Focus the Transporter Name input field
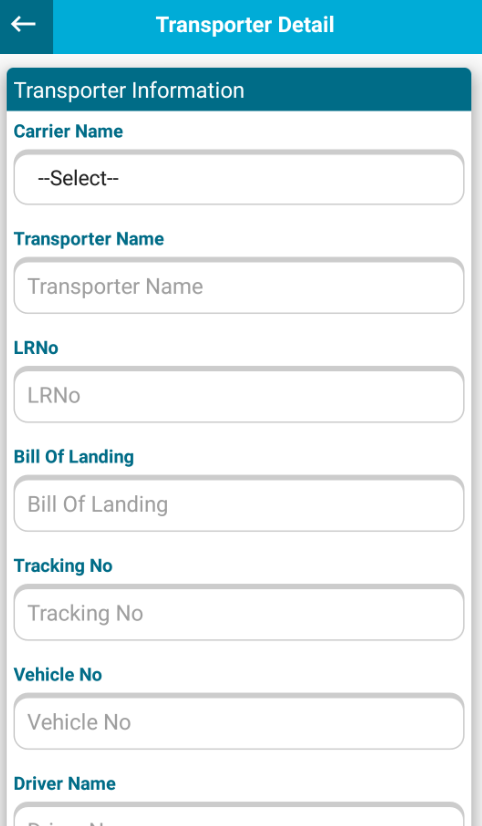Screen dimensions: 482x826 tap(239, 286)
